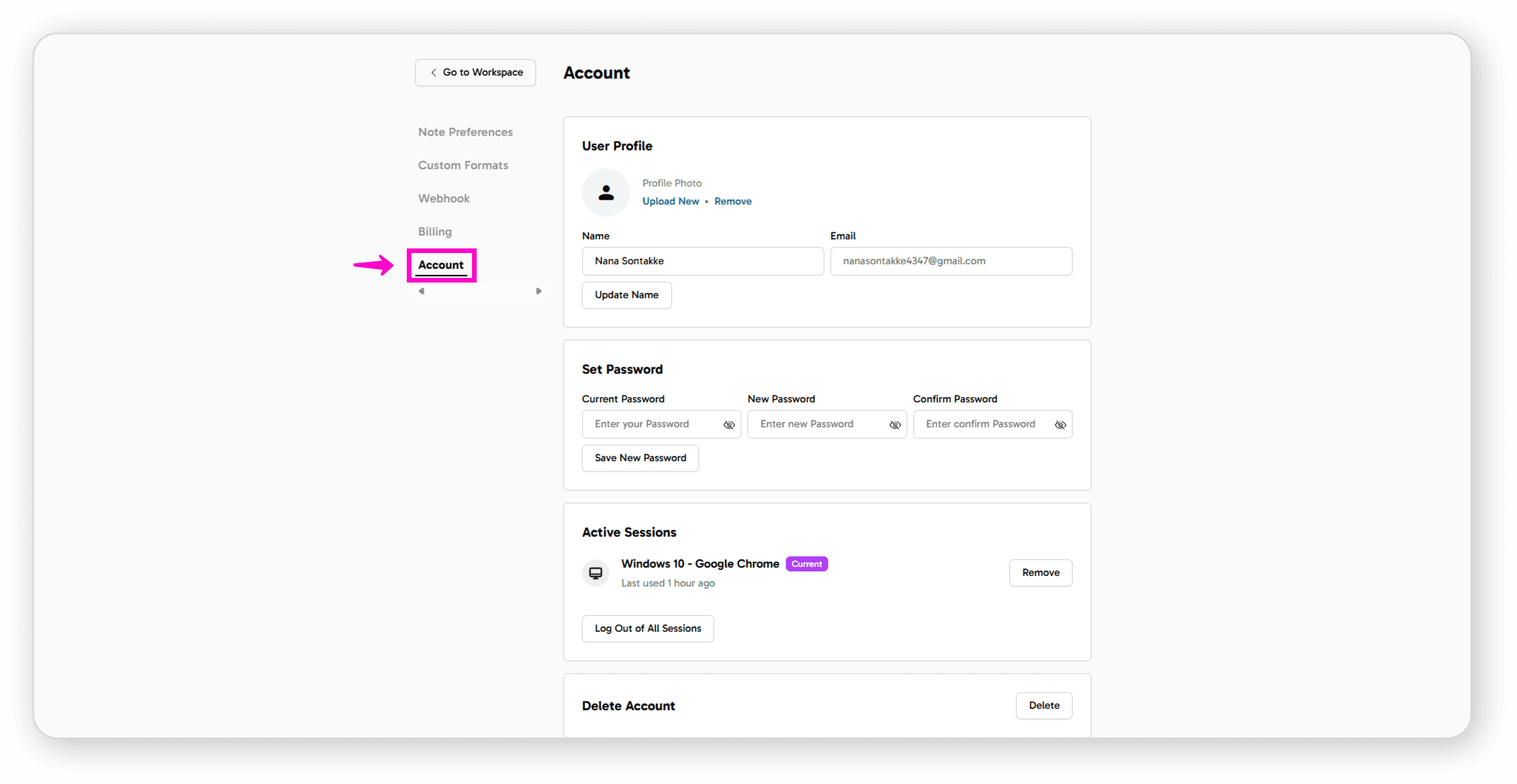Click the monitor icon in Active Sessions
The width and height of the screenshot is (1517, 784).
pyautogui.click(x=595, y=572)
